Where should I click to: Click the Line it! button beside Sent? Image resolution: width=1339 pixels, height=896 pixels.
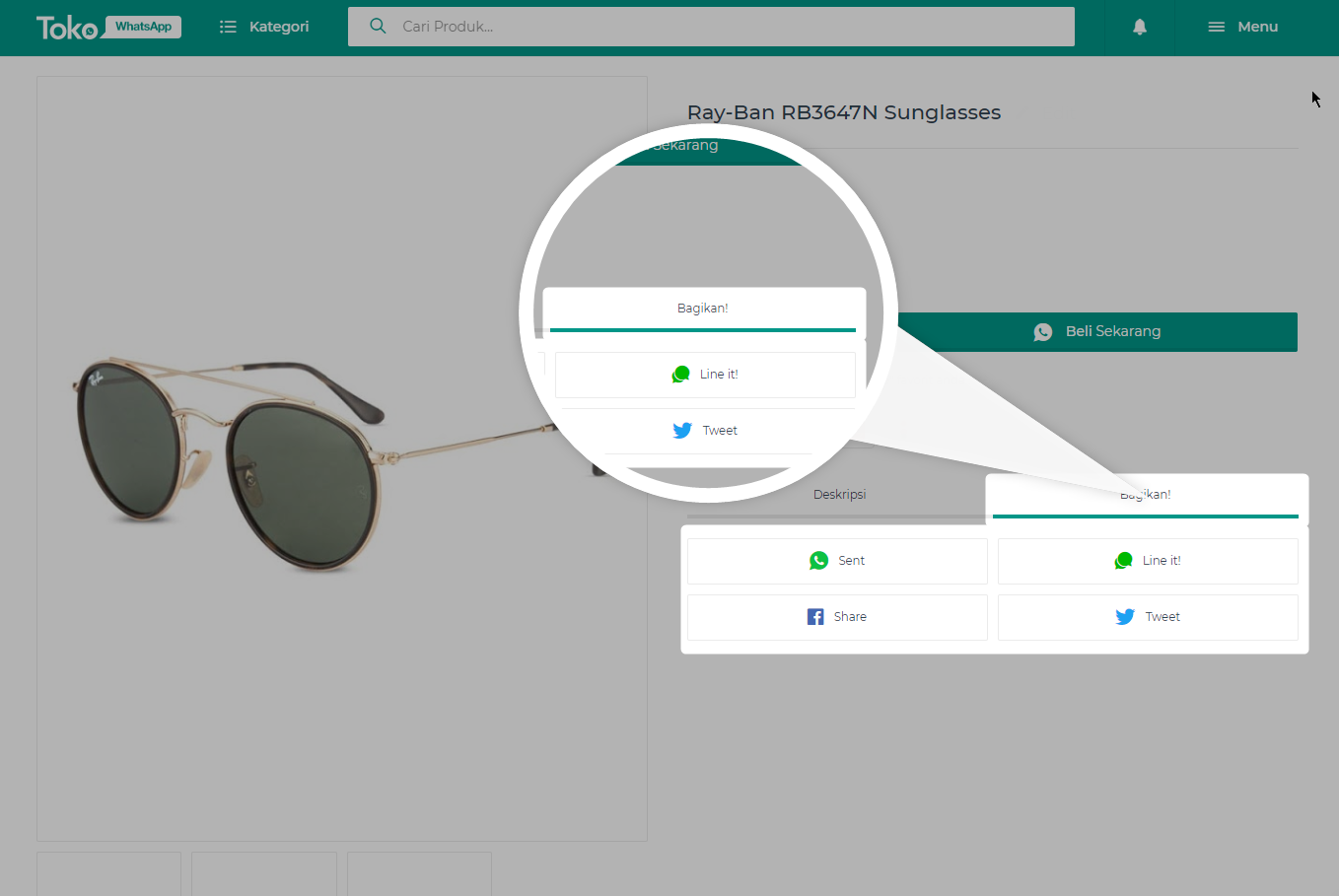coord(1148,561)
